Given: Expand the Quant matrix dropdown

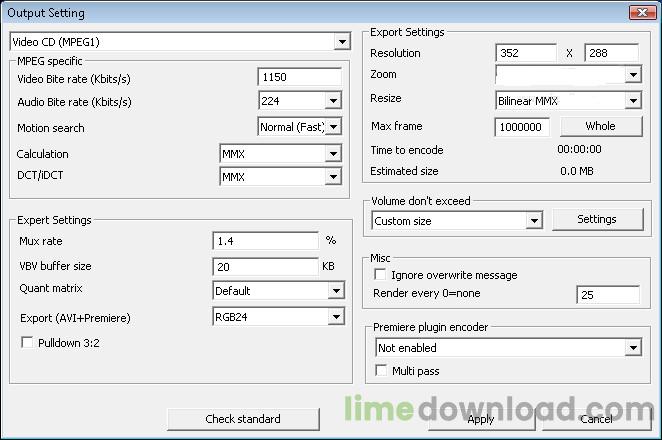Looking at the screenshot, I should [336, 291].
